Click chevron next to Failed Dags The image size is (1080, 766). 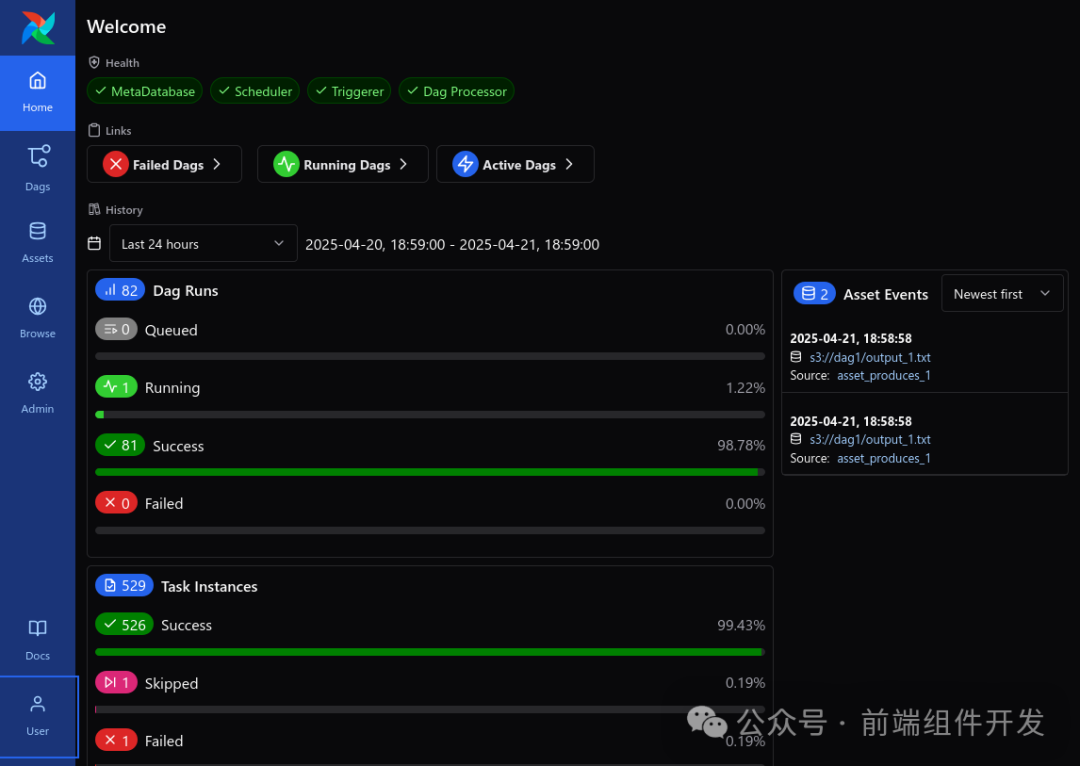217,164
